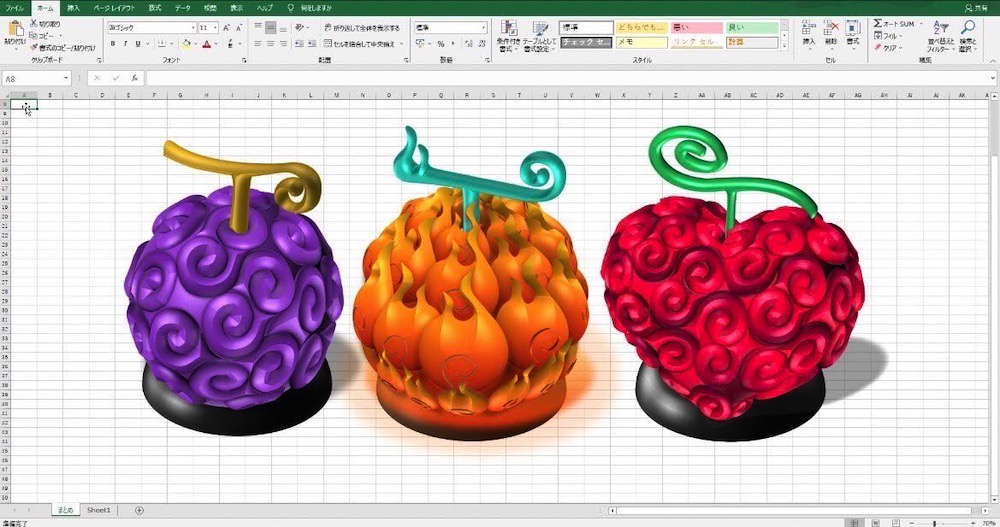Select the Format Painter brush icon
Screen dimensions: 1000x527
tap(35, 47)
